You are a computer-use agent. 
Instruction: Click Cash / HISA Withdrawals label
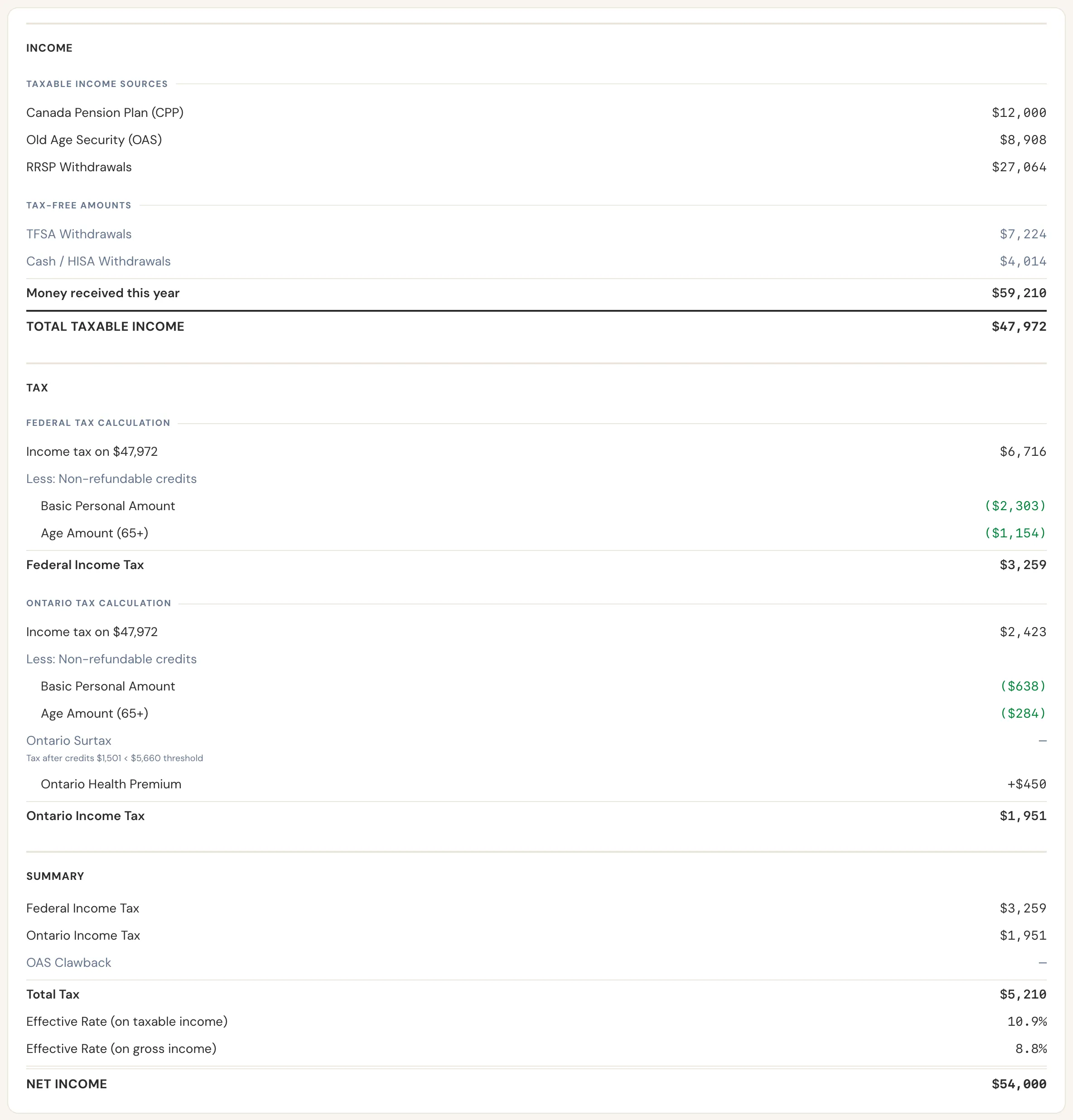[98, 261]
